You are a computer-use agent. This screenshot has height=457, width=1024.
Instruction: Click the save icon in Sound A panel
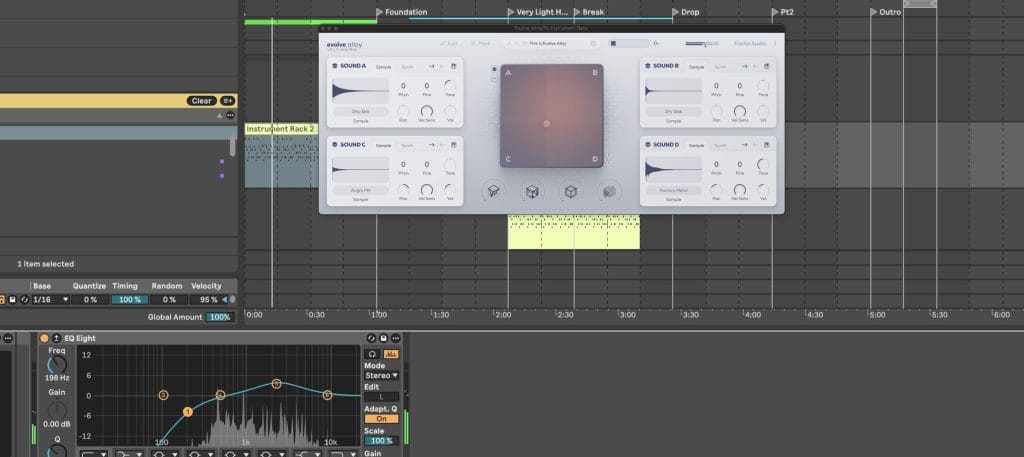pos(454,66)
